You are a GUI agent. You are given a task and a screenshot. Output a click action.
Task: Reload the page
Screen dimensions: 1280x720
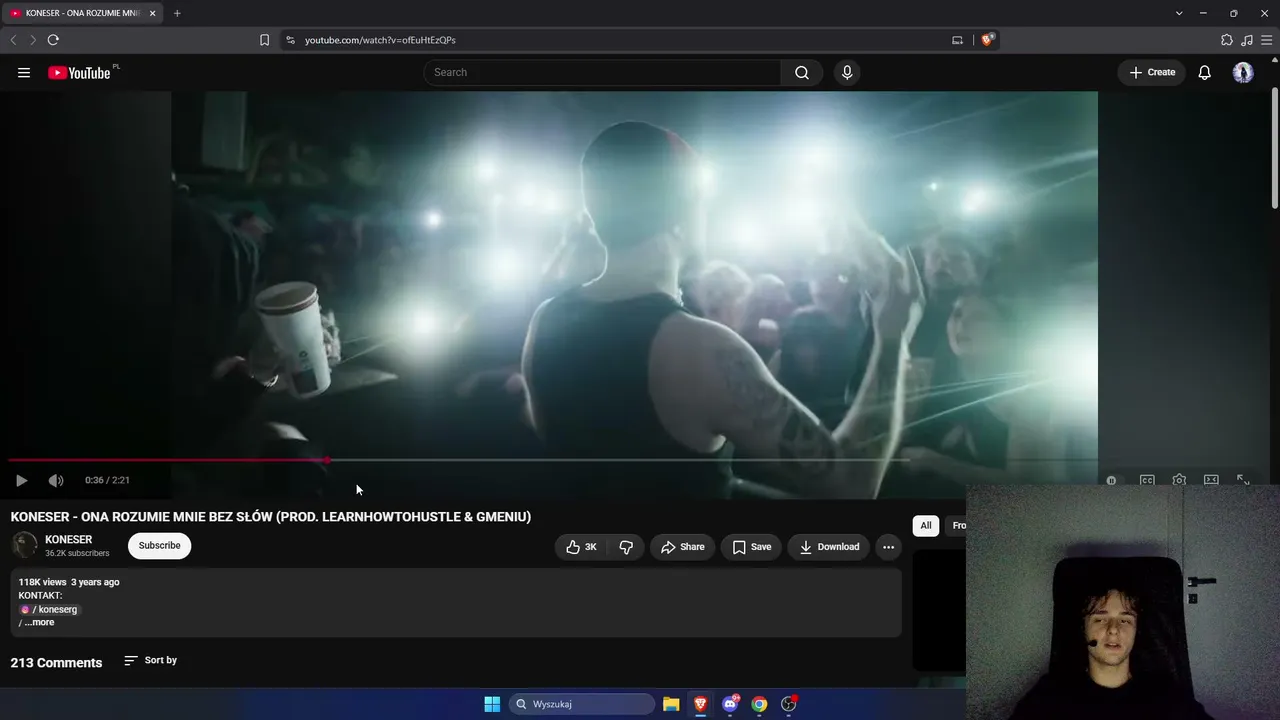coord(53,40)
